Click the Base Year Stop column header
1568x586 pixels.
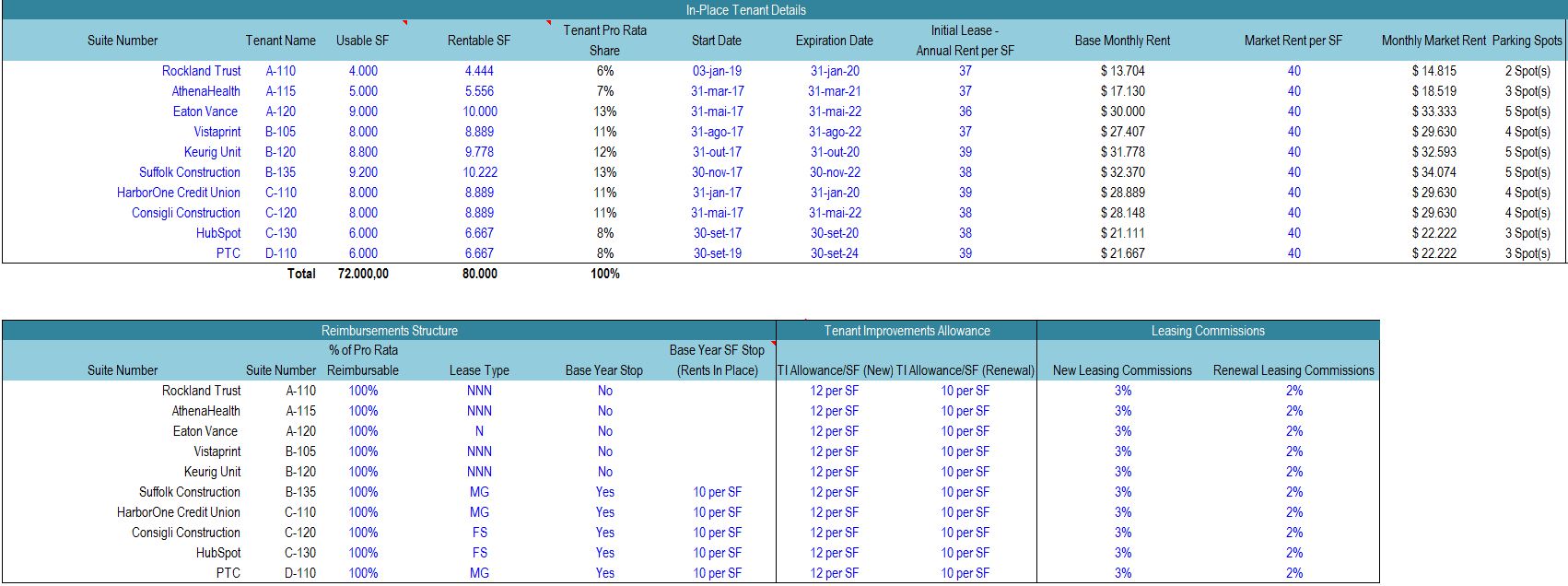[x=604, y=370]
